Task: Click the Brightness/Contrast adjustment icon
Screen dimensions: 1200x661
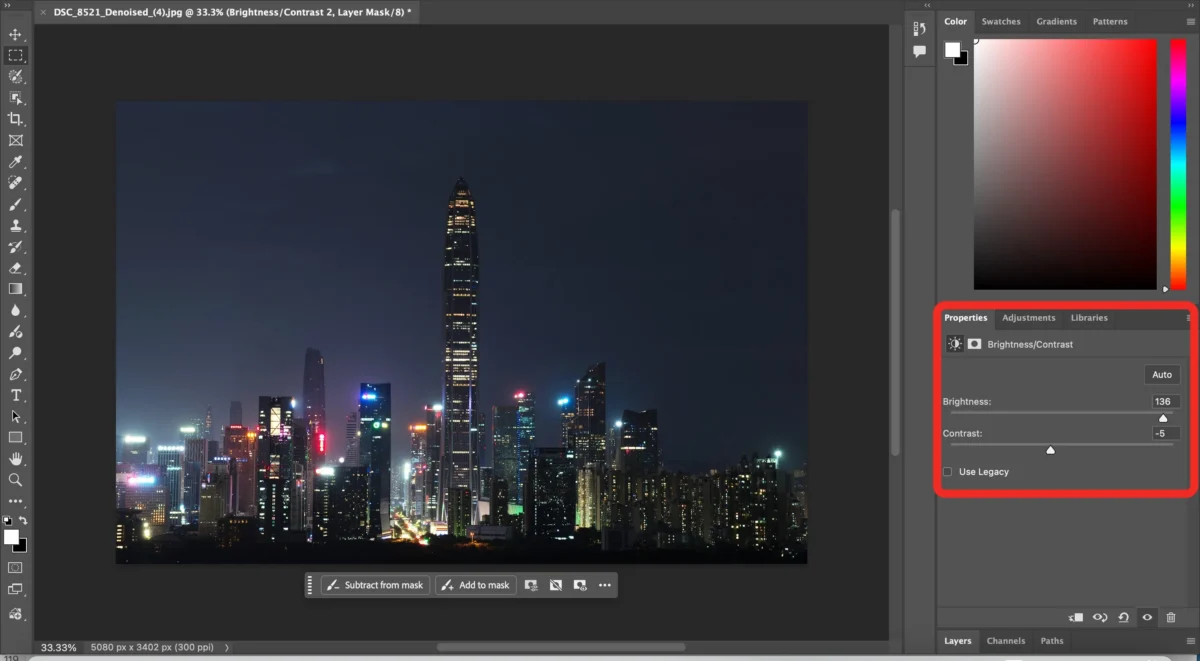Action: [x=954, y=343]
